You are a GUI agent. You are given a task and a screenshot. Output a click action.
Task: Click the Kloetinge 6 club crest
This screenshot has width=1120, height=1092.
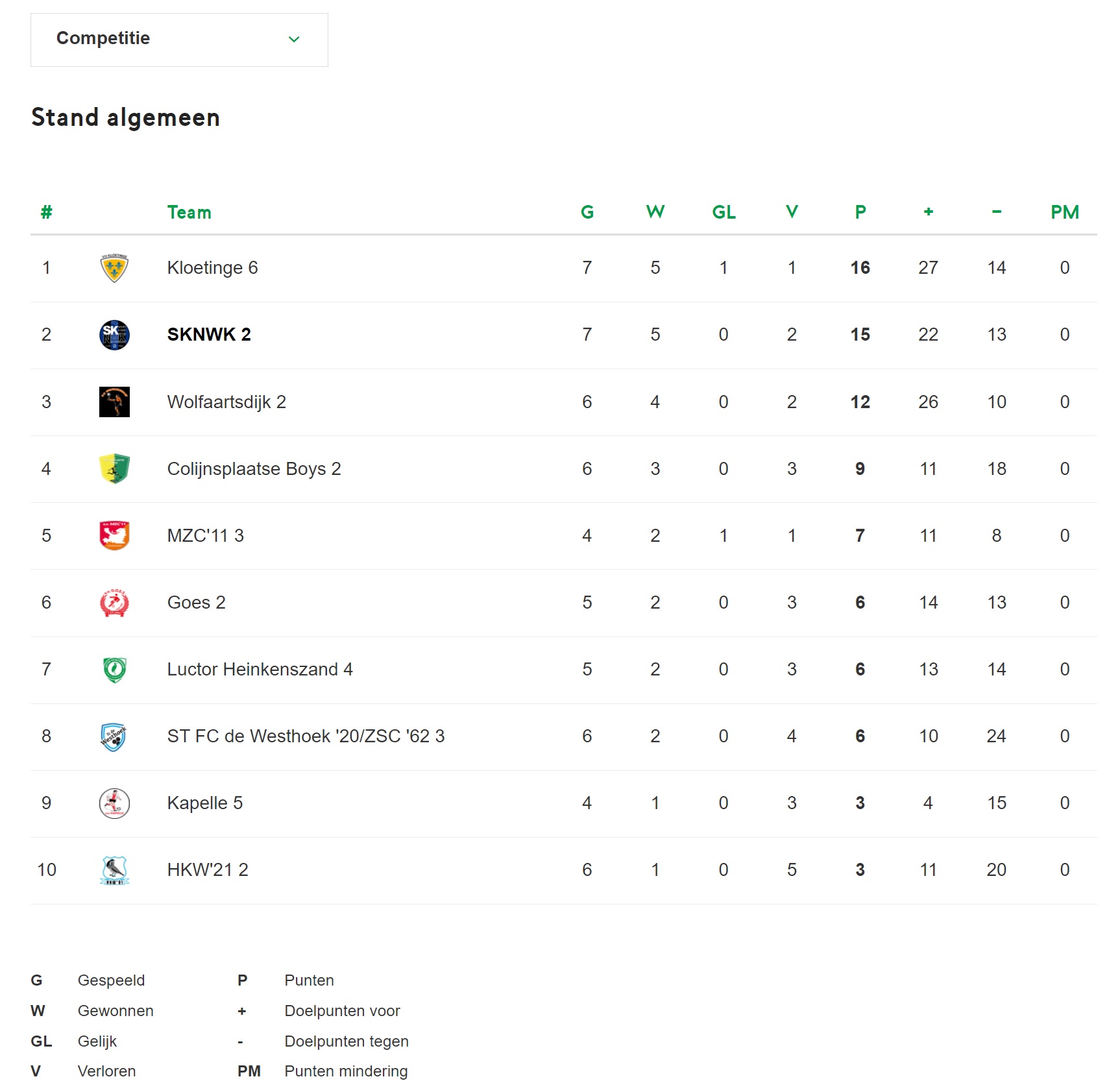tap(114, 268)
